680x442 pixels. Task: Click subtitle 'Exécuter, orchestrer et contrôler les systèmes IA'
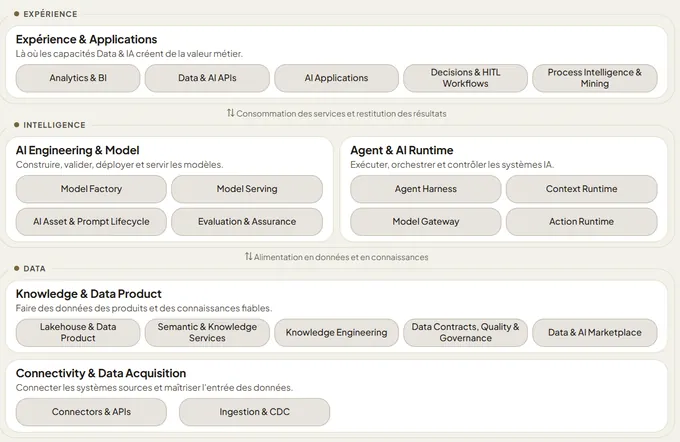point(452,165)
